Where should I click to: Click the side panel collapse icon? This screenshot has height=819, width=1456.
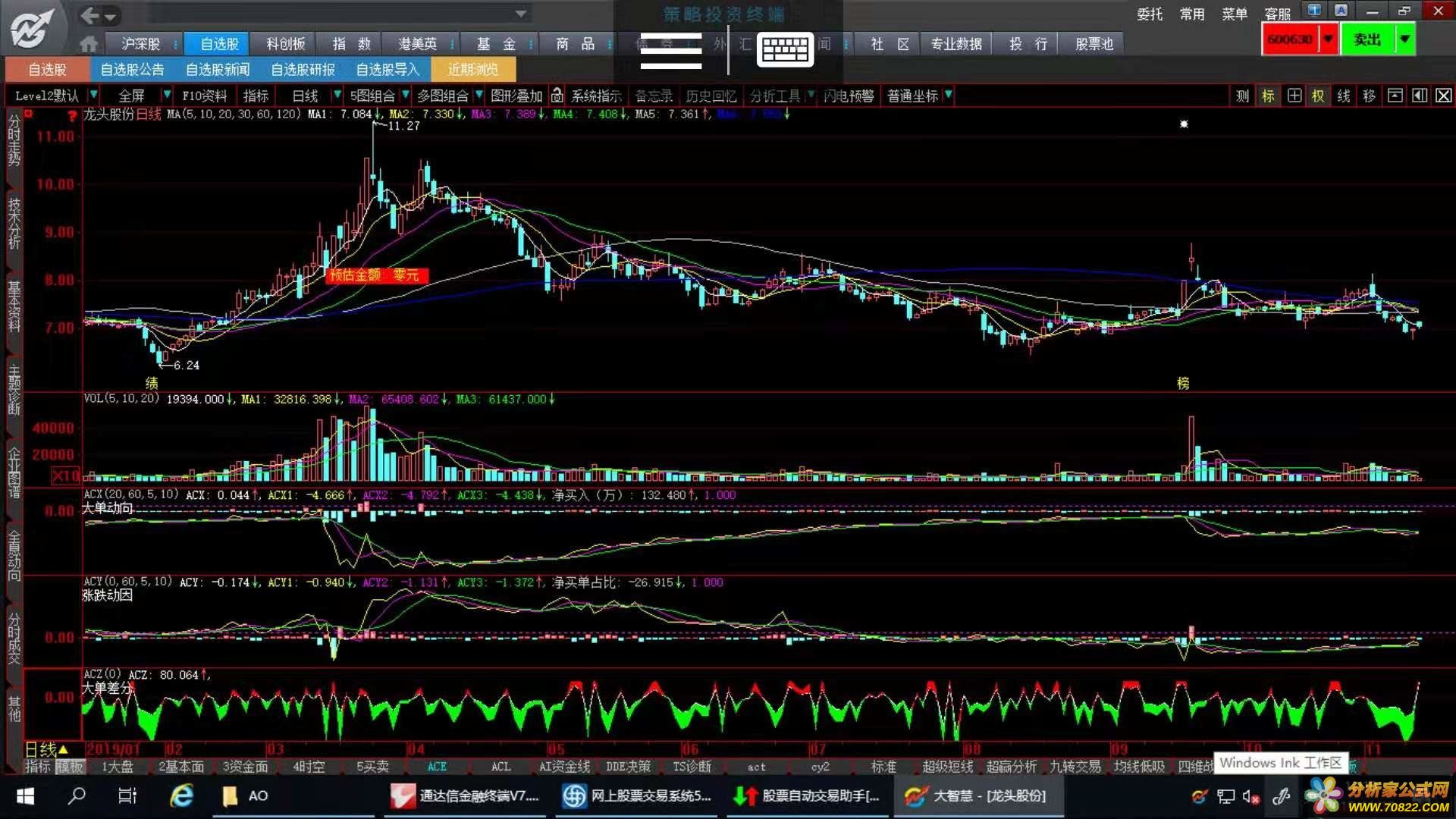click(x=1420, y=96)
